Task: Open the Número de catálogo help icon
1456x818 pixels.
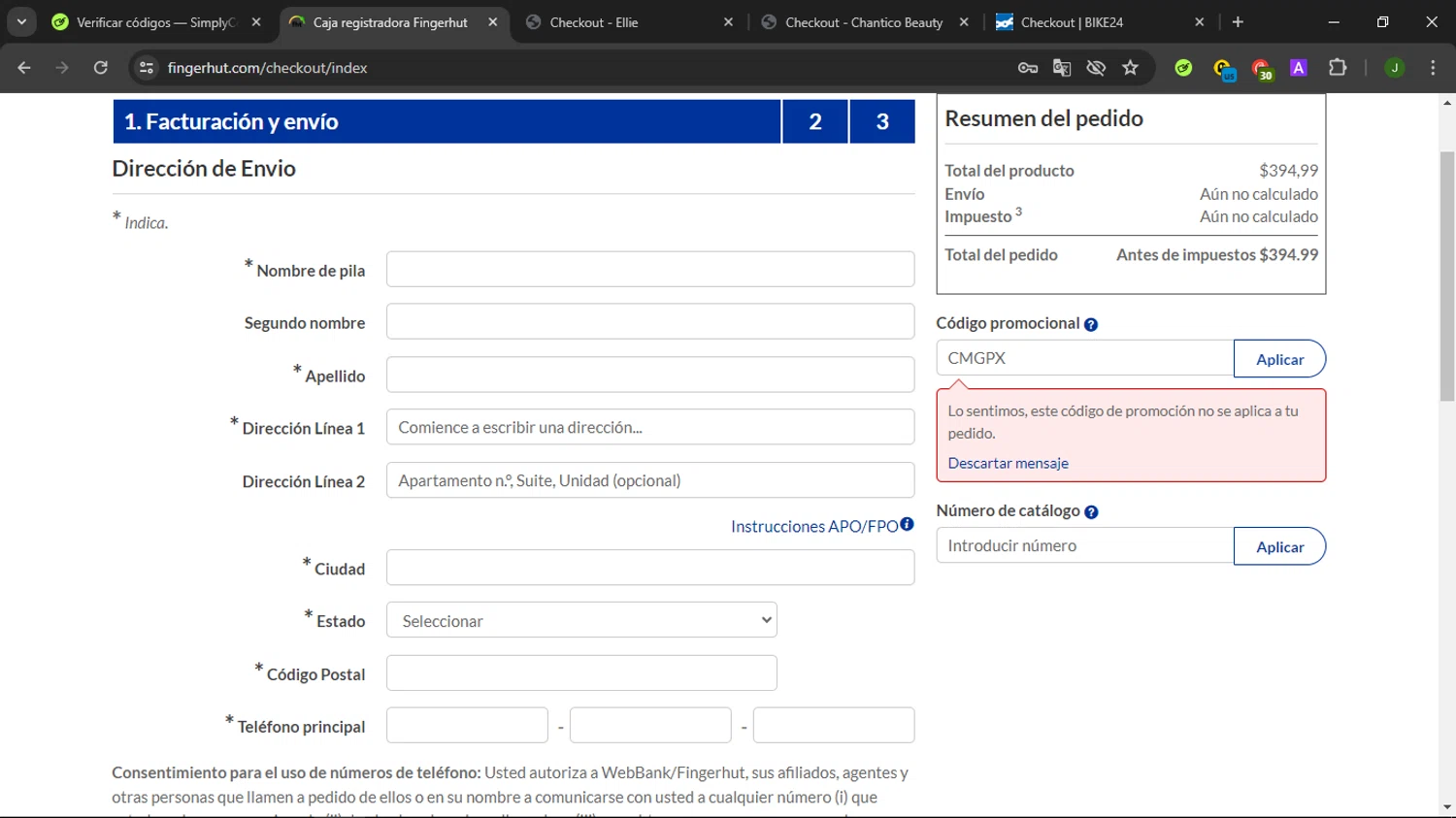Action: (x=1091, y=512)
